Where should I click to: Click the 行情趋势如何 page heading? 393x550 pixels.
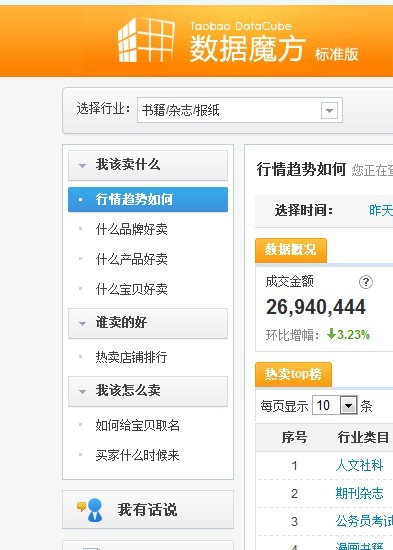[301, 169]
